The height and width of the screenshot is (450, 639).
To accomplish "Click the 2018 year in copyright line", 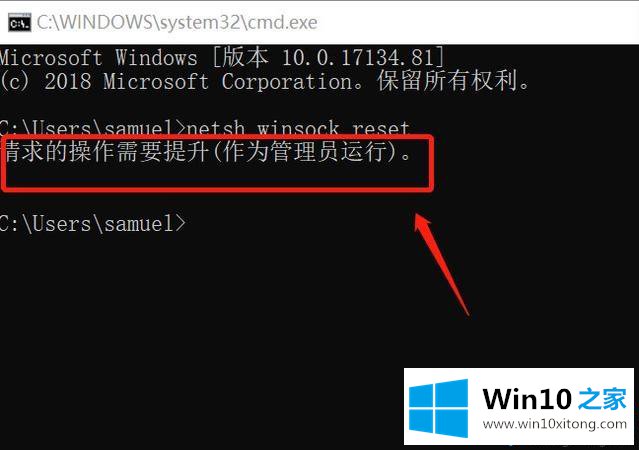I will pos(68,82).
